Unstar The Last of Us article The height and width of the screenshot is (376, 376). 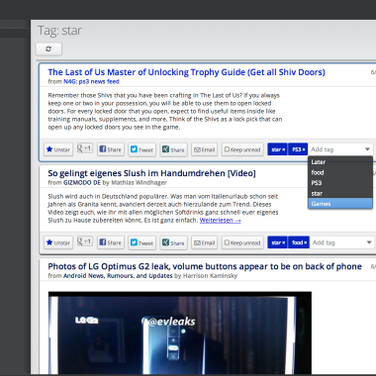[58, 149]
